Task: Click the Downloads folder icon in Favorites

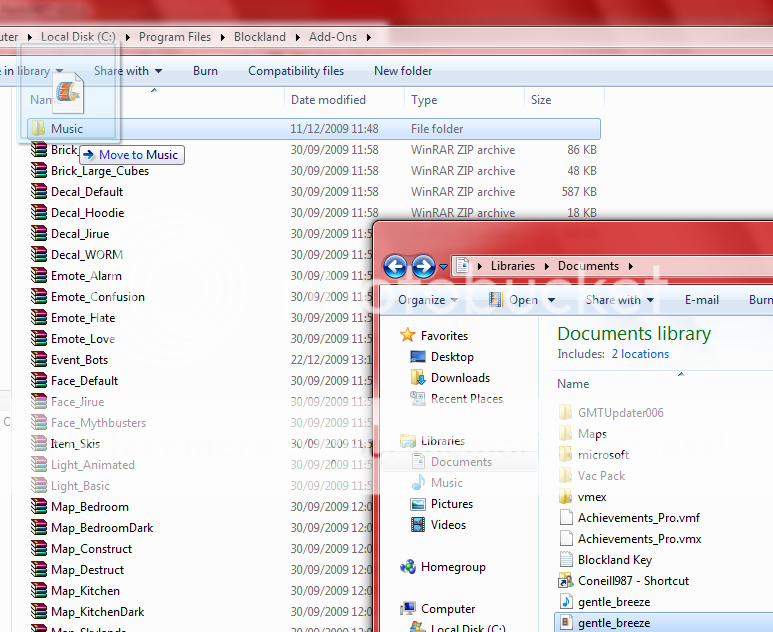Action: 418,378
